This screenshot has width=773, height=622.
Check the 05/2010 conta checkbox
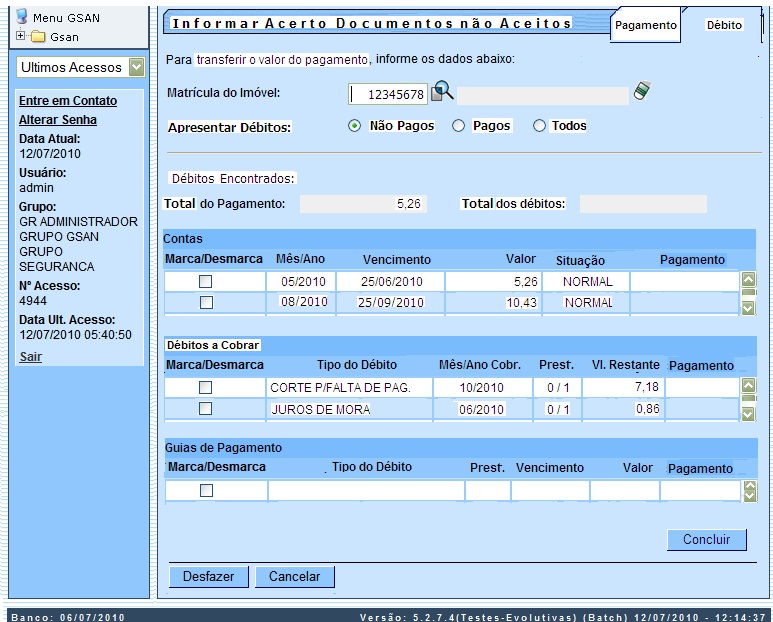206,282
